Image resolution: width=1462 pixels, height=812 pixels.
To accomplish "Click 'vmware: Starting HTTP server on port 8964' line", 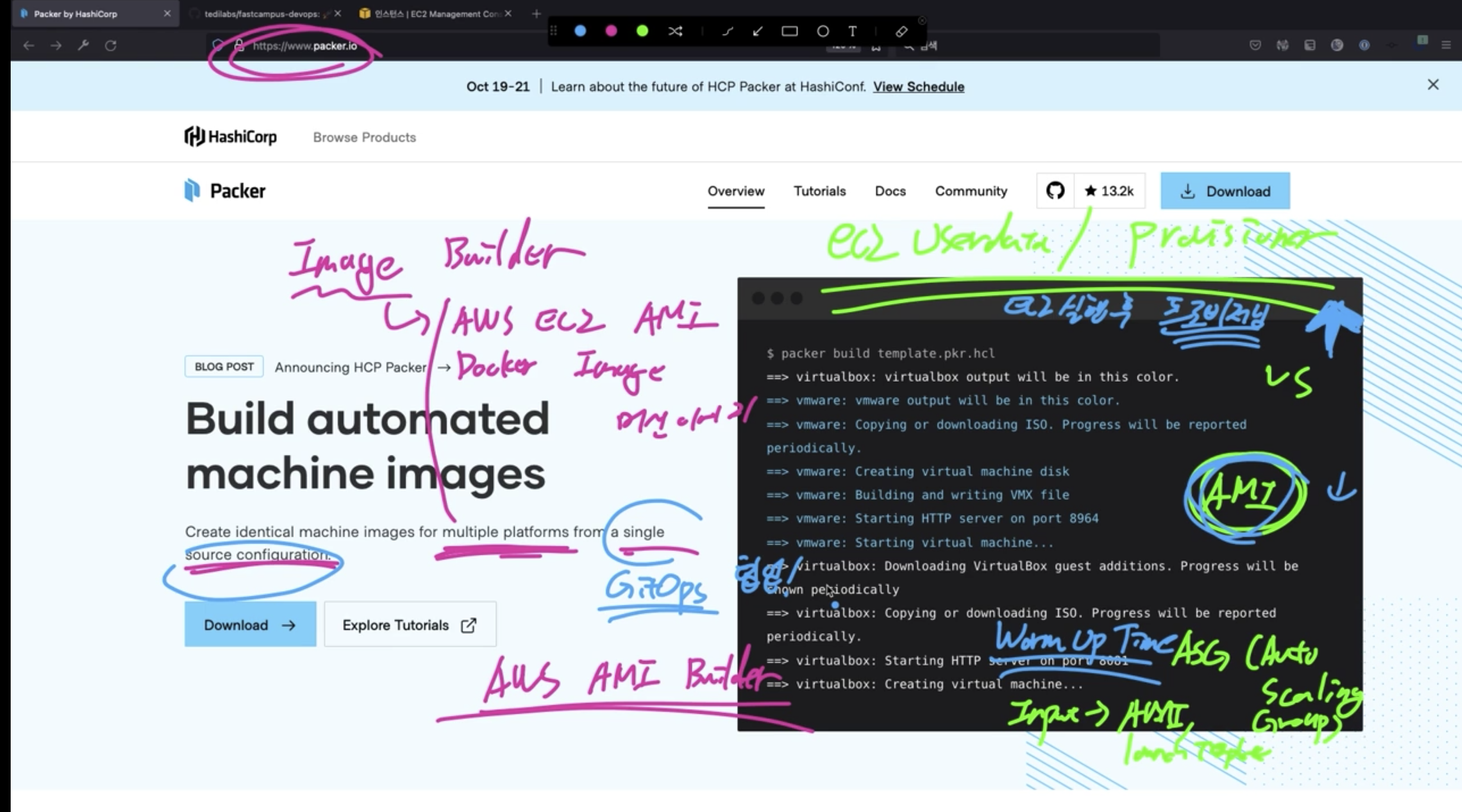I will [933, 518].
